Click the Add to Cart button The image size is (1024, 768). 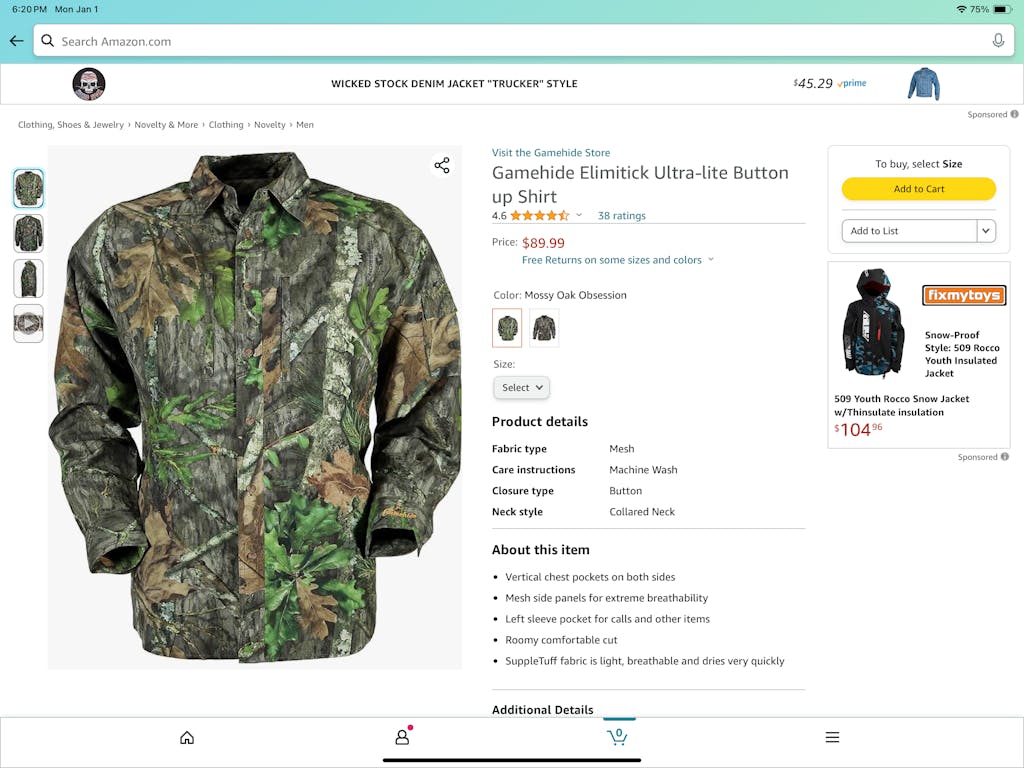point(919,189)
